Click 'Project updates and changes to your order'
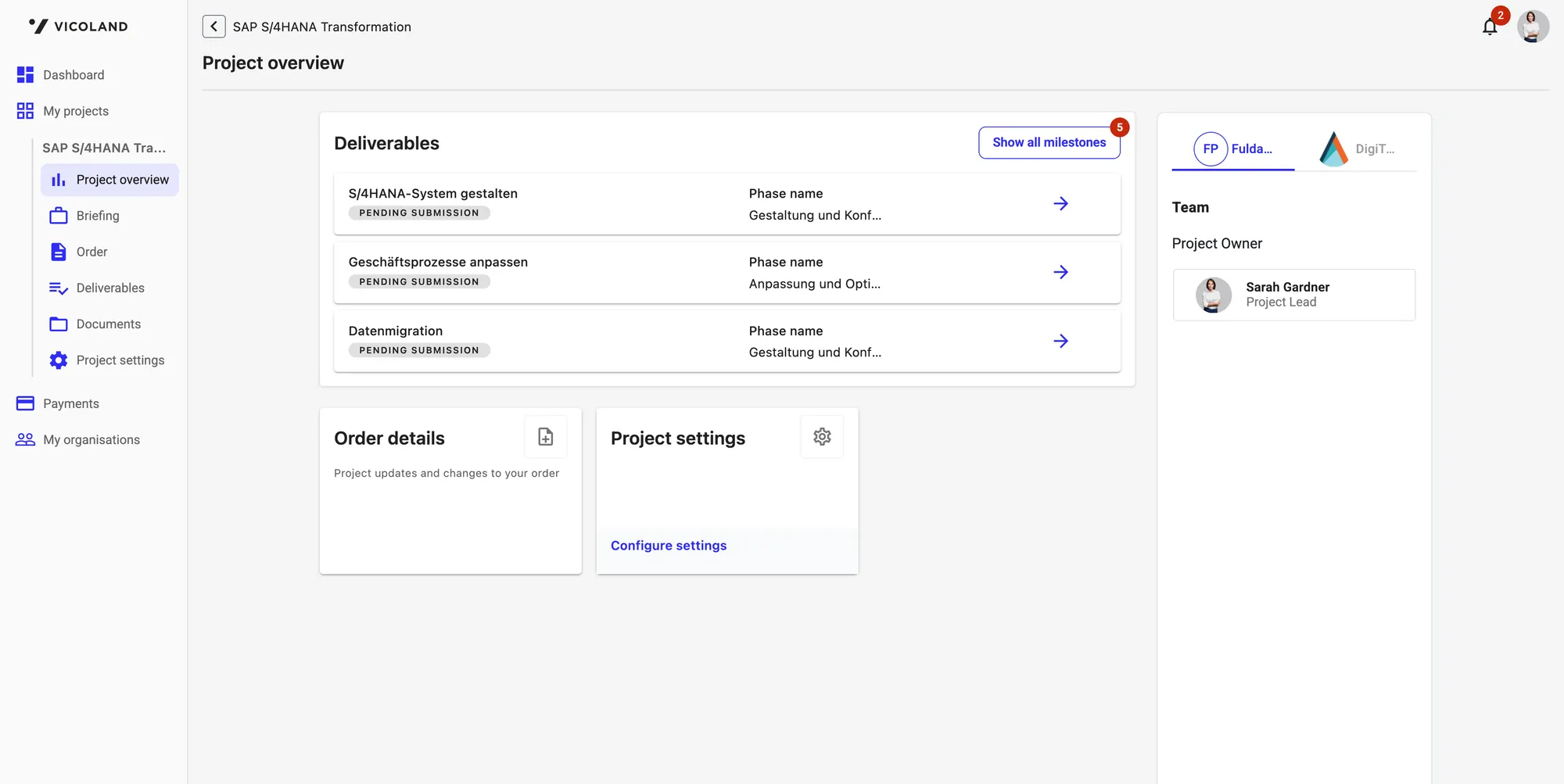Screen dimensions: 1564x784 point(447,474)
